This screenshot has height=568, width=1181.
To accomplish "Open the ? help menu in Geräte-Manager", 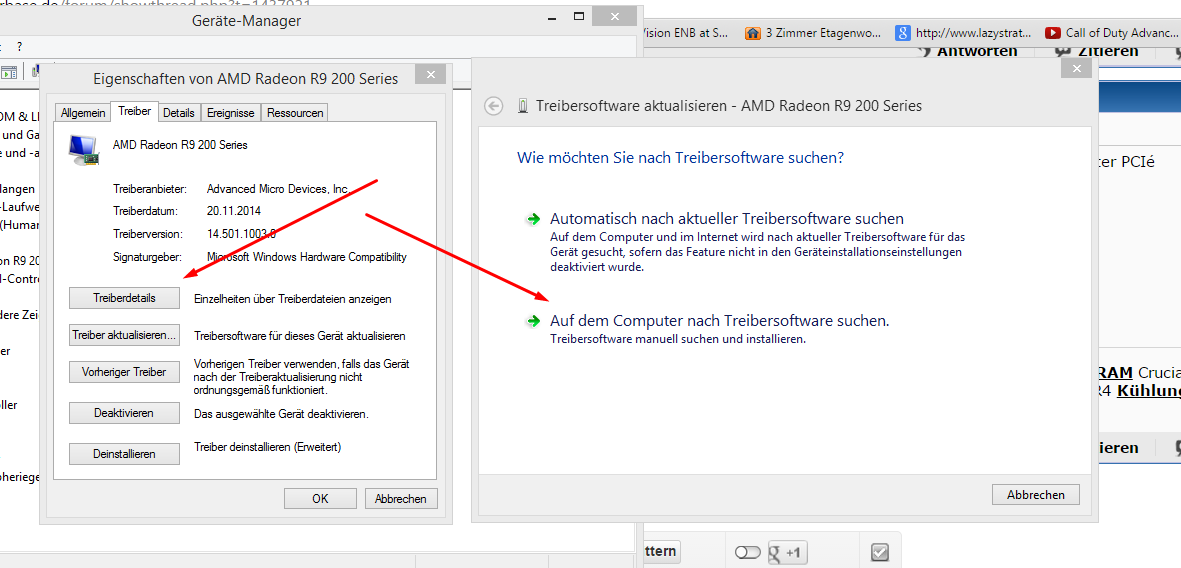I will click(20, 47).
